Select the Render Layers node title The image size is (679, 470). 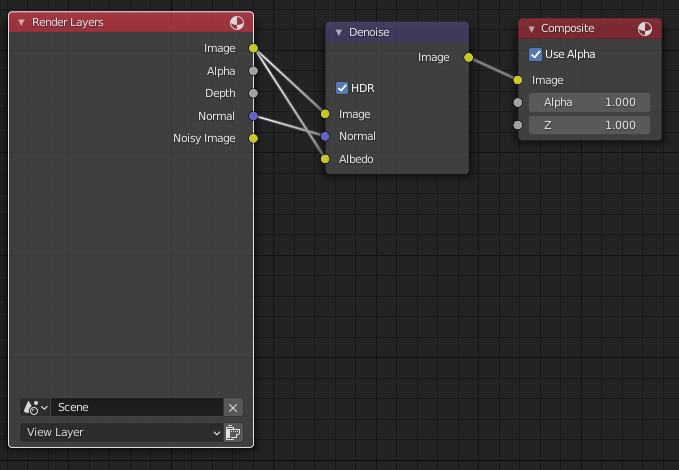pyautogui.click(x=68, y=22)
